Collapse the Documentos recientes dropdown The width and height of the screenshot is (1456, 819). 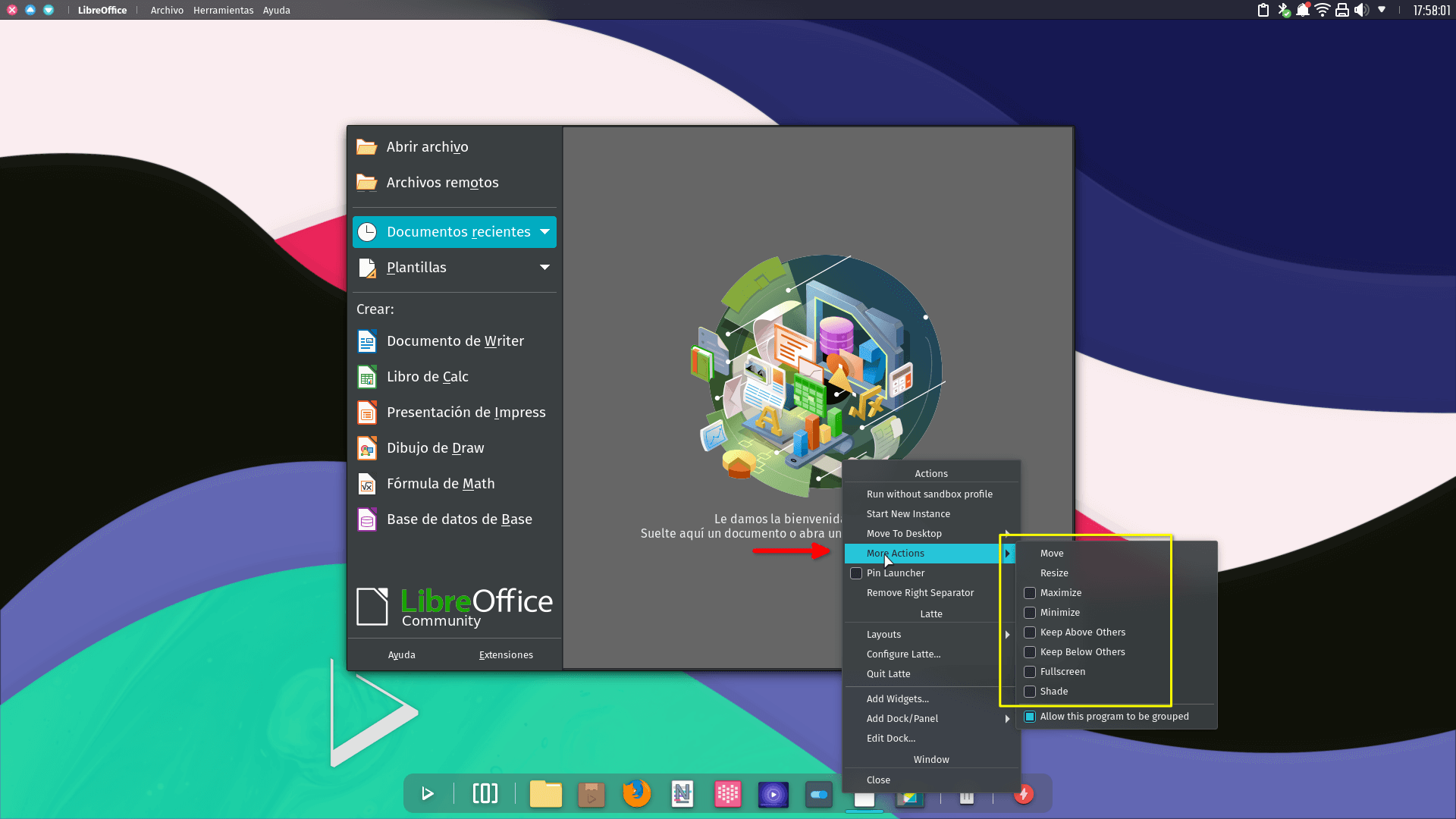[x=544, y=232]
